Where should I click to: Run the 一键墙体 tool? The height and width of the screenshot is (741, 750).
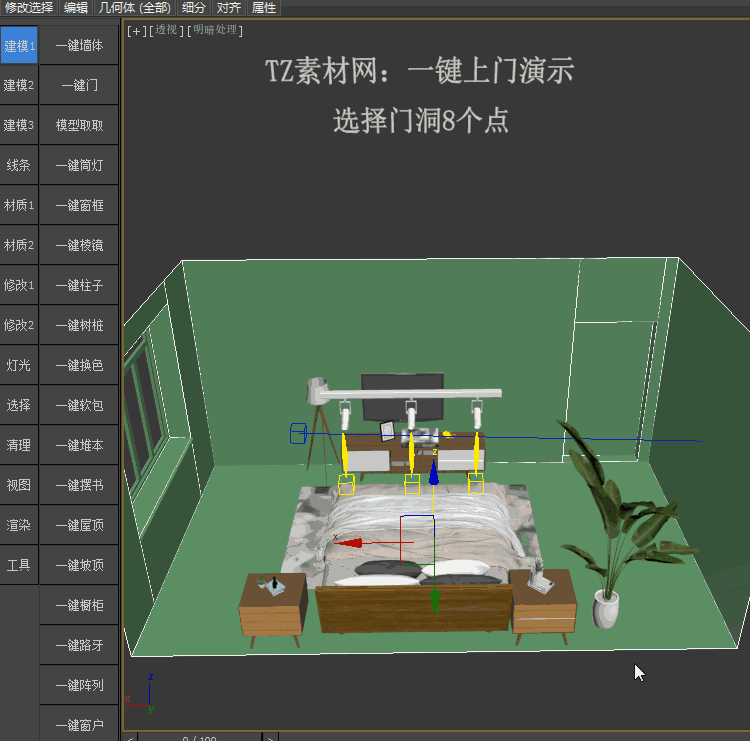click(79, 45)
